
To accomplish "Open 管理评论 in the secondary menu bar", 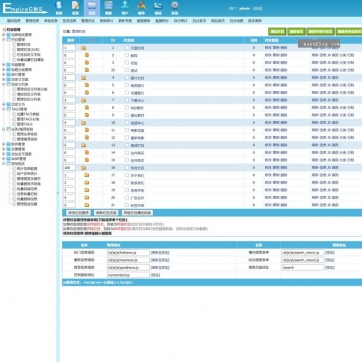I will point(88,21).
